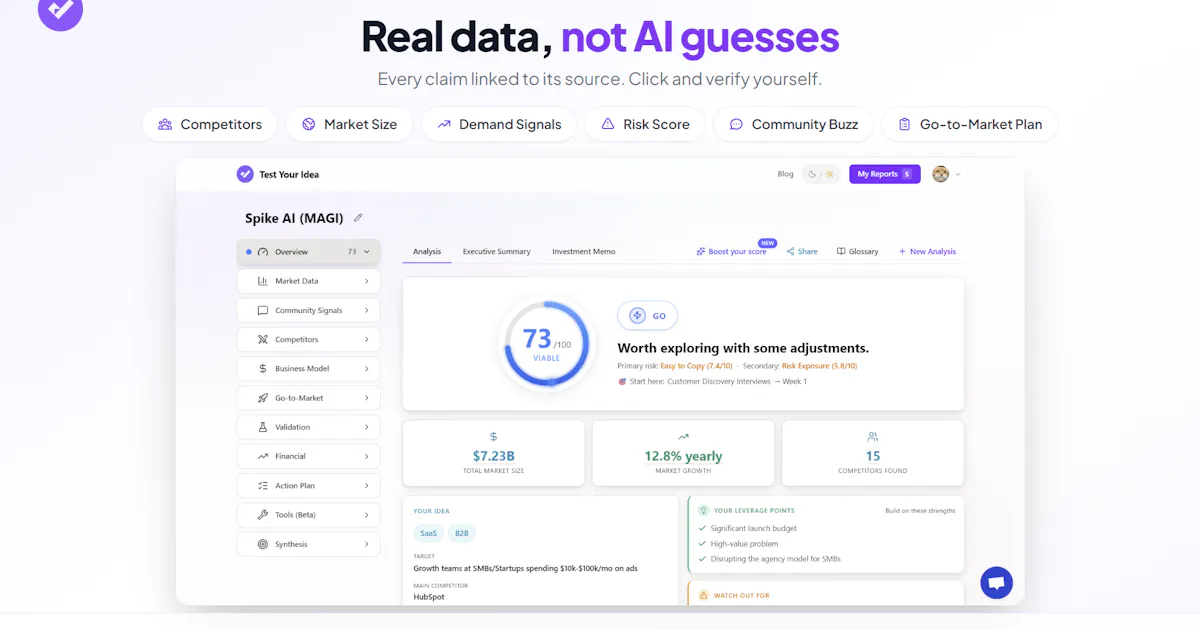Image resolution: width=1200 pixels, height=630 pixels.
Task: Click the NEW badge above Boost your score
Action: (x=767, y=242)
